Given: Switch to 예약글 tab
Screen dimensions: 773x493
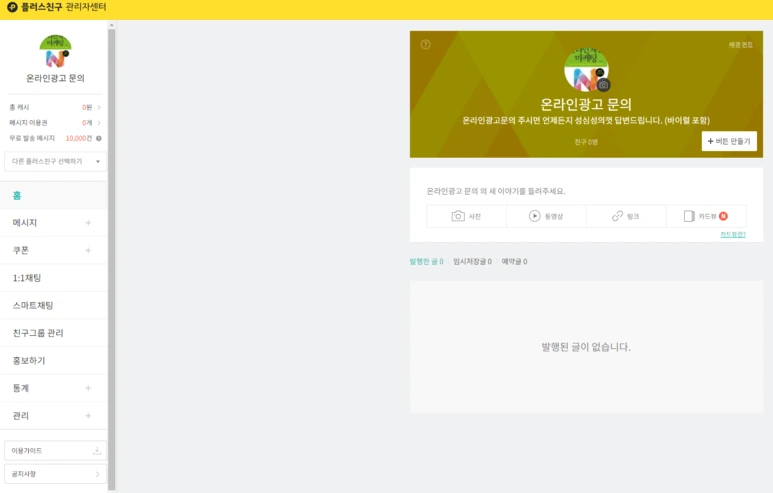Looking at the screenshot, I should tap(514, 261).
